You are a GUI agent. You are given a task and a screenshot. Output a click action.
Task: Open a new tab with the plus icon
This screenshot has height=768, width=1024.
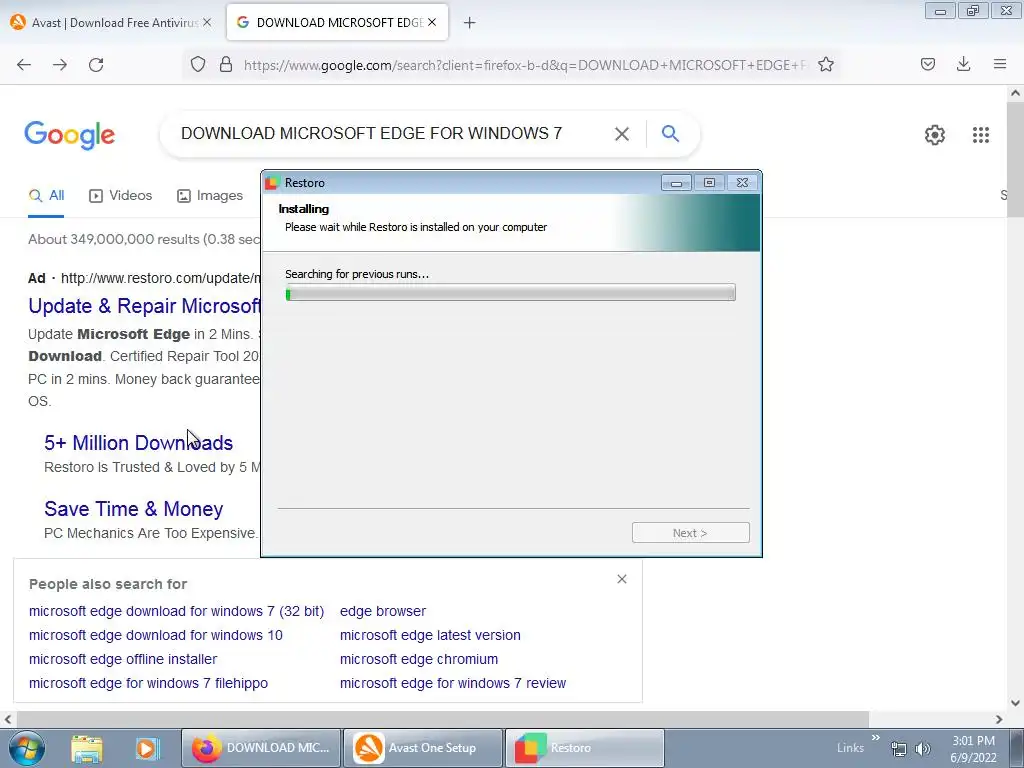pos(469,23)
